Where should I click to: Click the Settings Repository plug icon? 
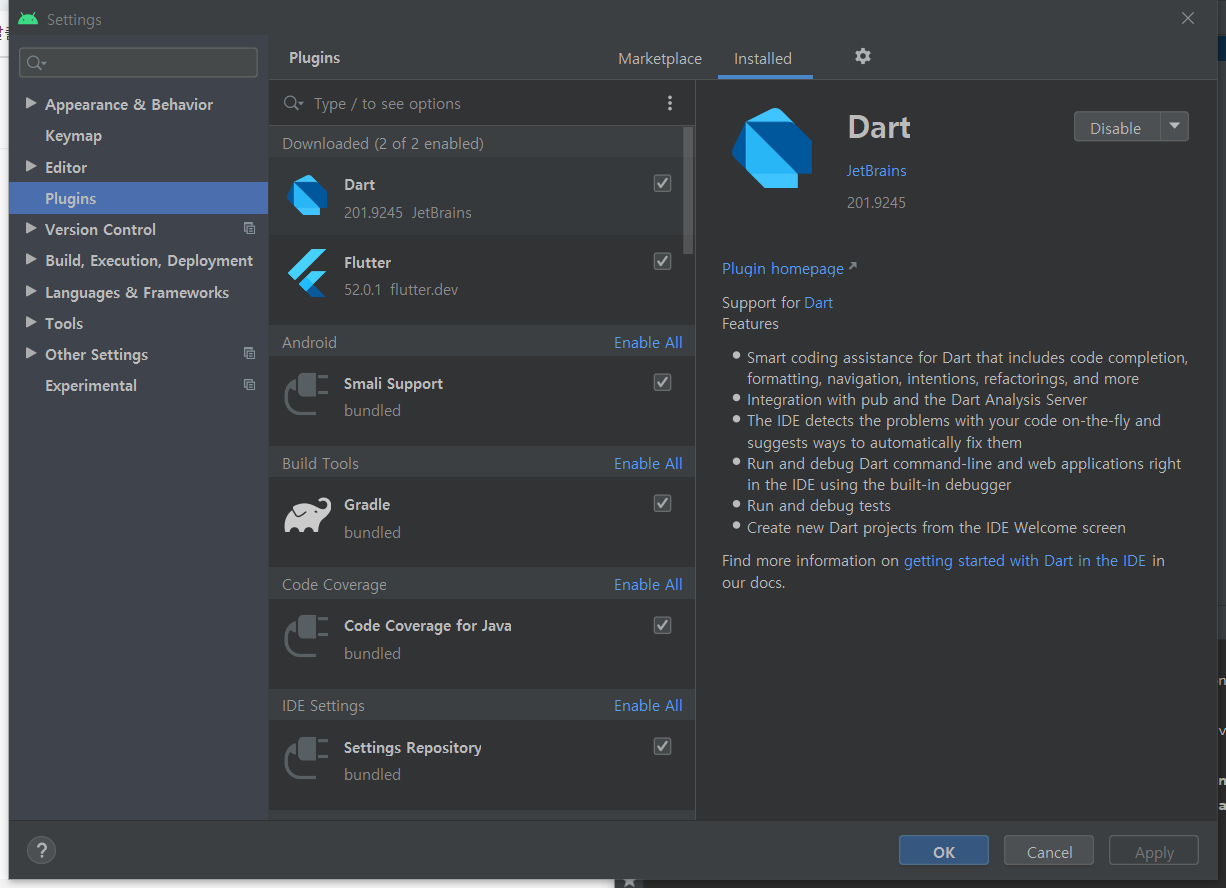[307, 758]
